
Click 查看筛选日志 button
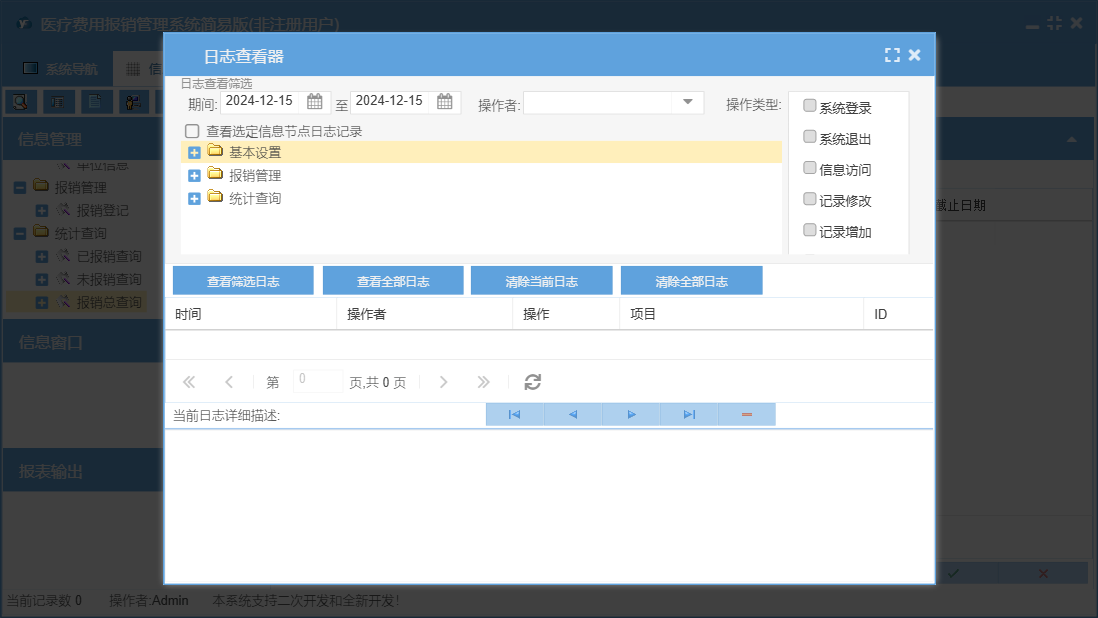point(243,281)
